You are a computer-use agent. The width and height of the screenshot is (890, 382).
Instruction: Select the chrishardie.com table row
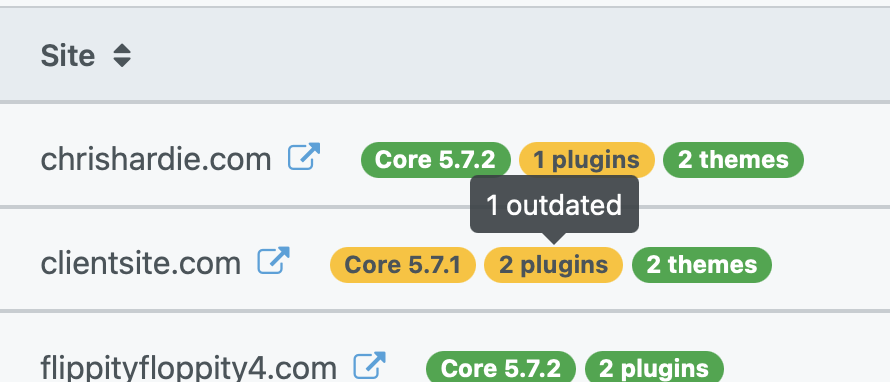pyautogui.click(x=445, y=155)
